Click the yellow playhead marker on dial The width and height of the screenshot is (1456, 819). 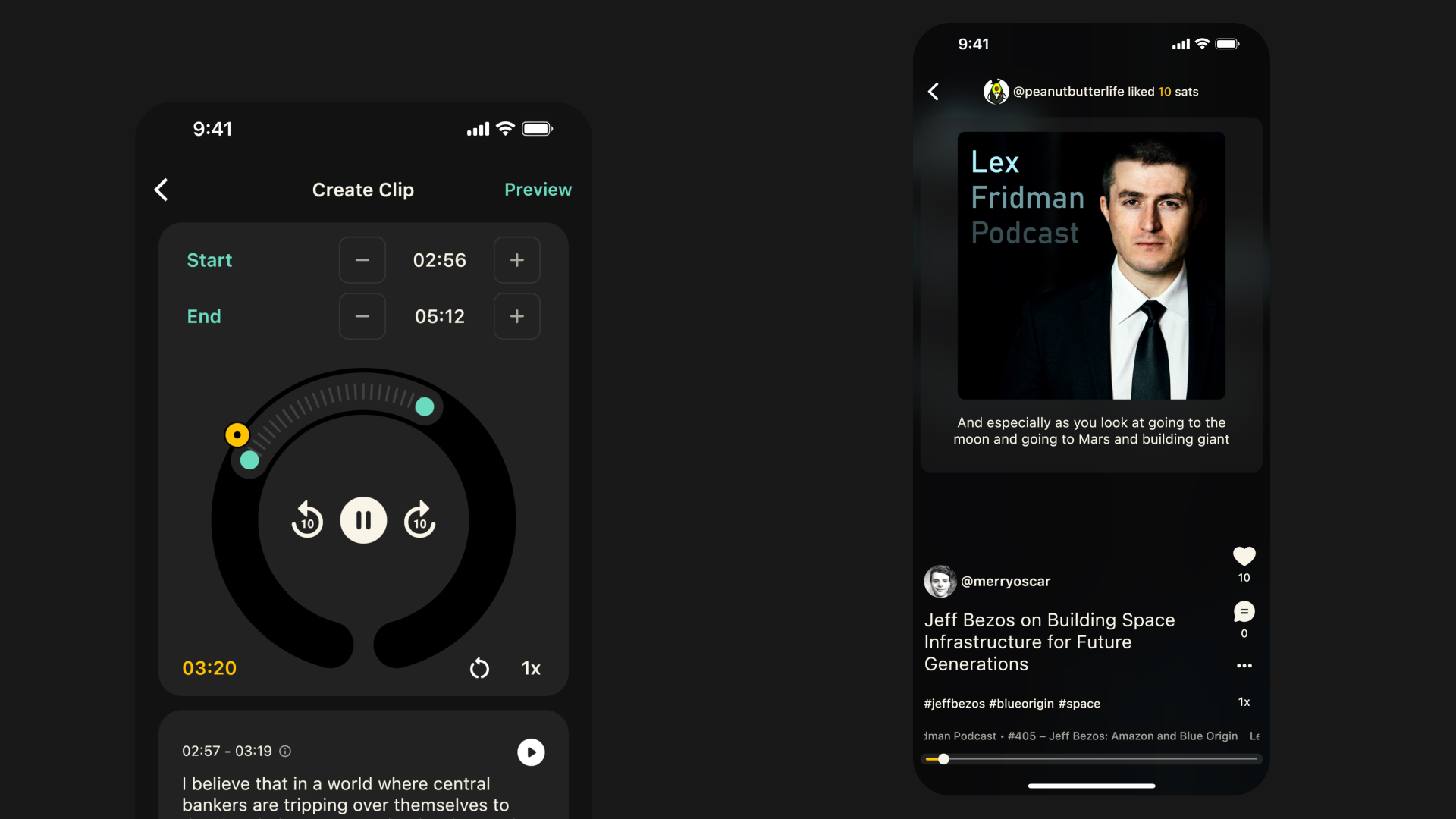point(237,435)
